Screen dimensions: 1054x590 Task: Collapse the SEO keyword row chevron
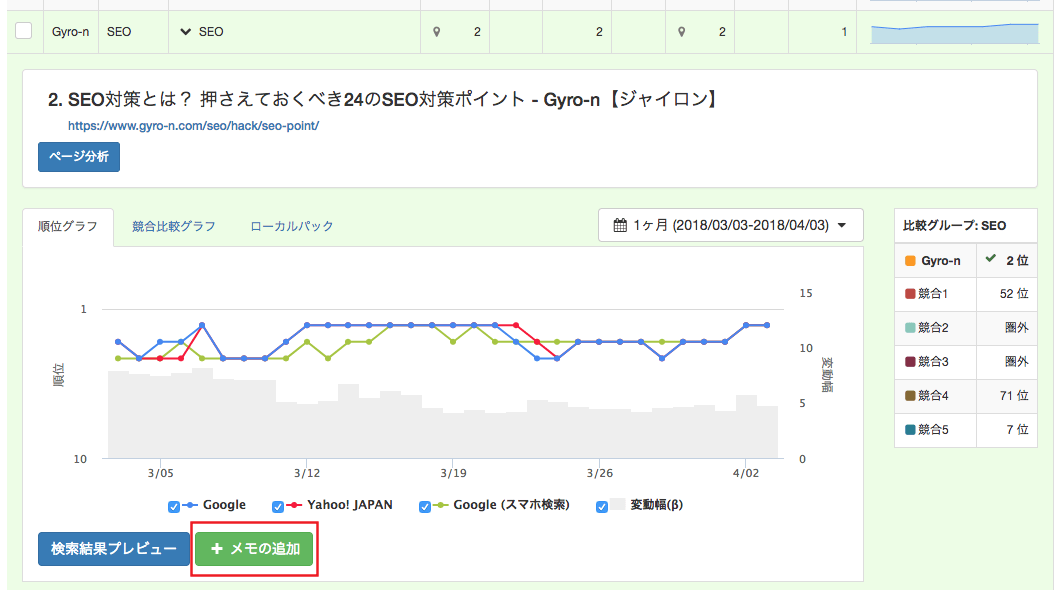coord(186,32)
